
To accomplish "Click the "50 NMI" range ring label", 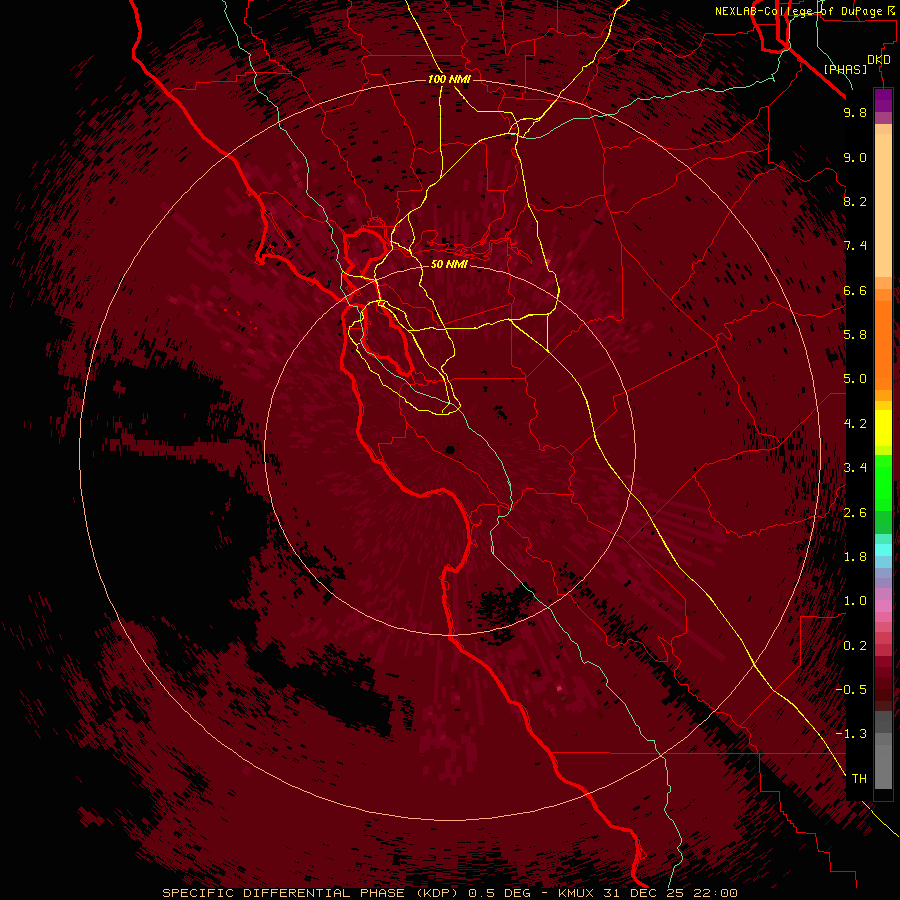I will [449, 264].
